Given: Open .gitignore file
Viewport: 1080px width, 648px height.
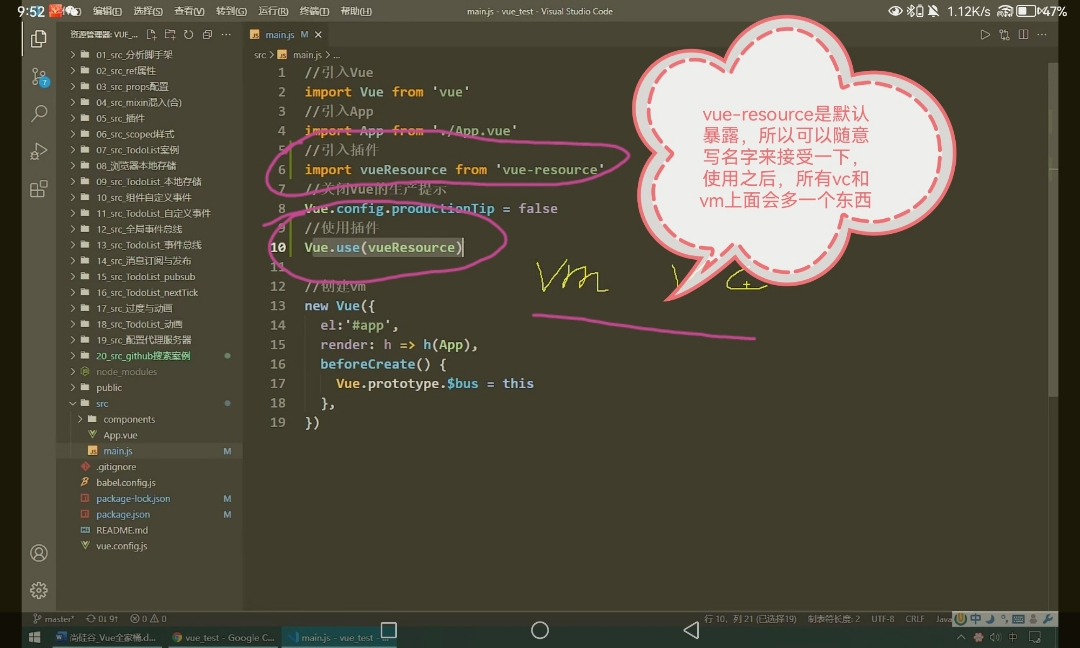Looking at the screenshot, I should point(149,466).
